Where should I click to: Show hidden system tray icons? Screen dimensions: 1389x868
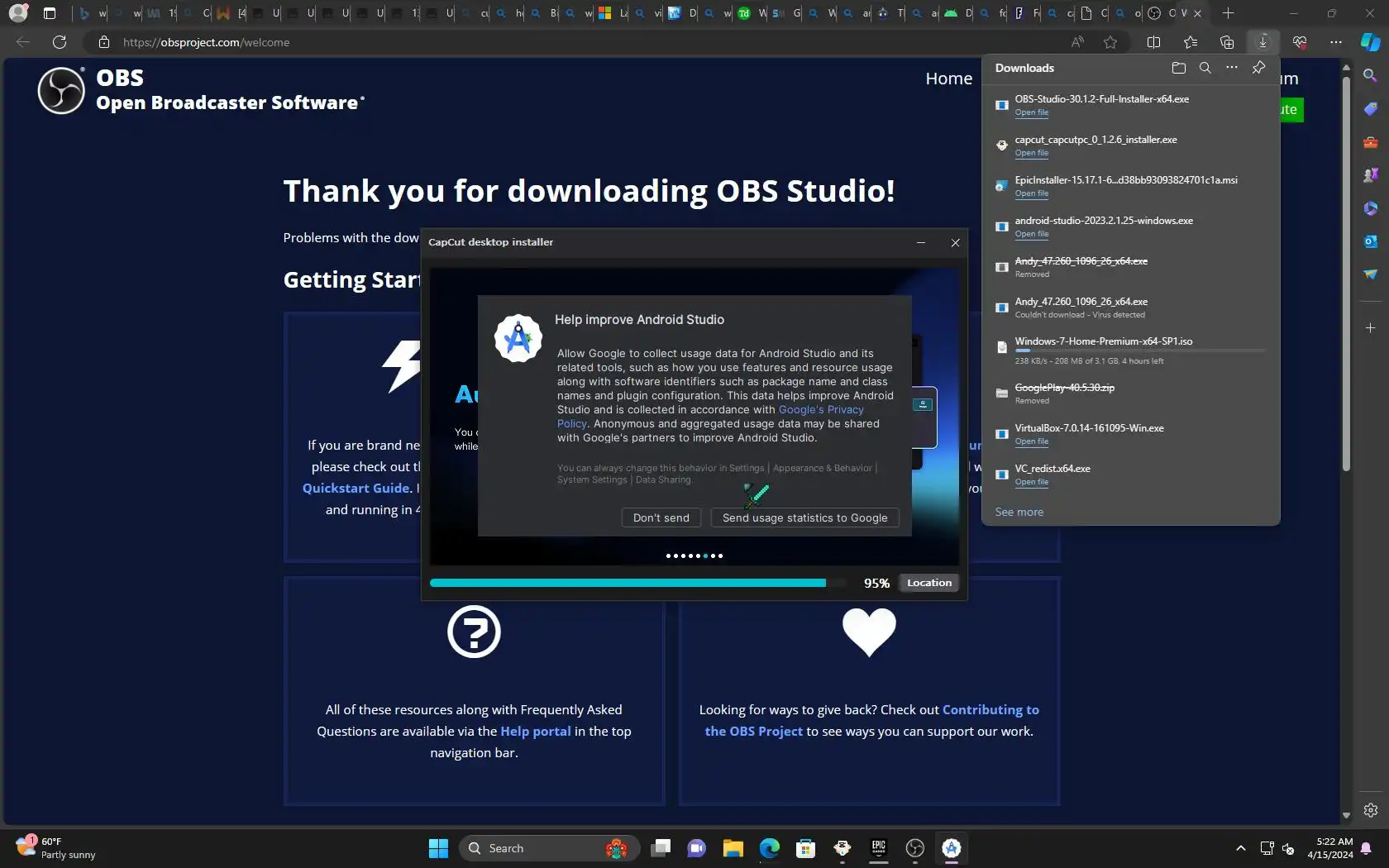tap(1241, 848)
